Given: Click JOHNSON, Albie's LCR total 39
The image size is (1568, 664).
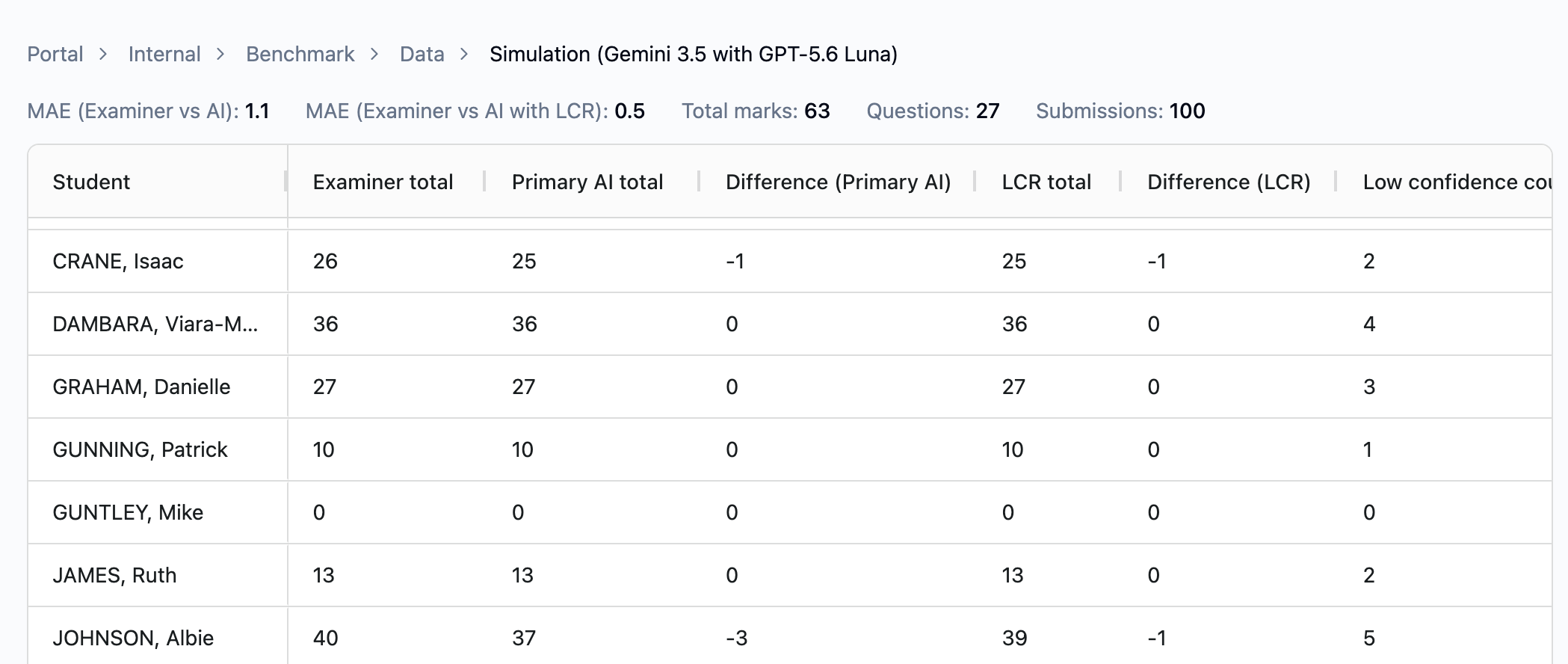Looking at the screenshot, I should [x=1014, y=638].
